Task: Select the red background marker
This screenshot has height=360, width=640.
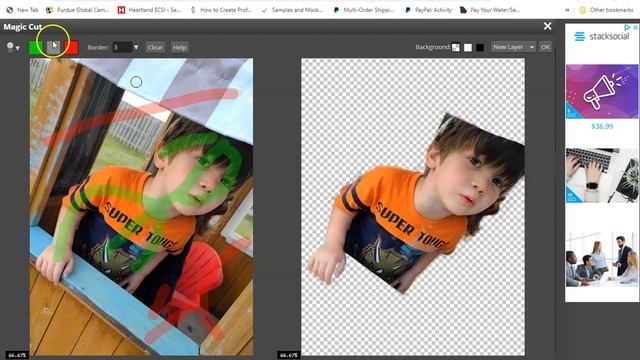Action: tap(71, 47)
